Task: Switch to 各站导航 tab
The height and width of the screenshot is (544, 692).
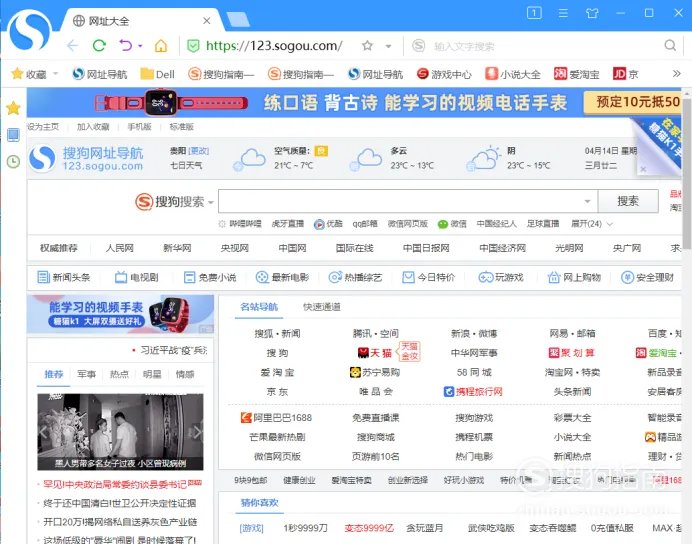Action: coord(259,307)
